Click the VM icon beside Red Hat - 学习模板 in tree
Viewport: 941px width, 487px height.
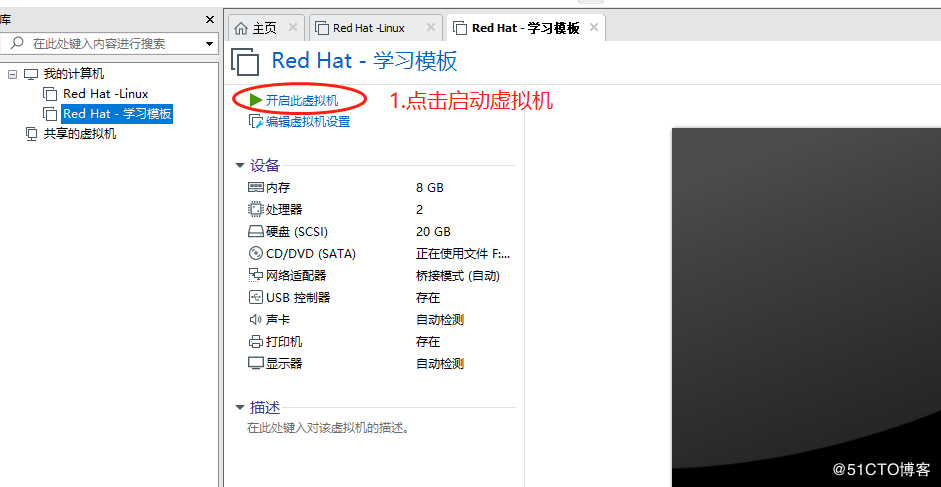coord(50,114)
